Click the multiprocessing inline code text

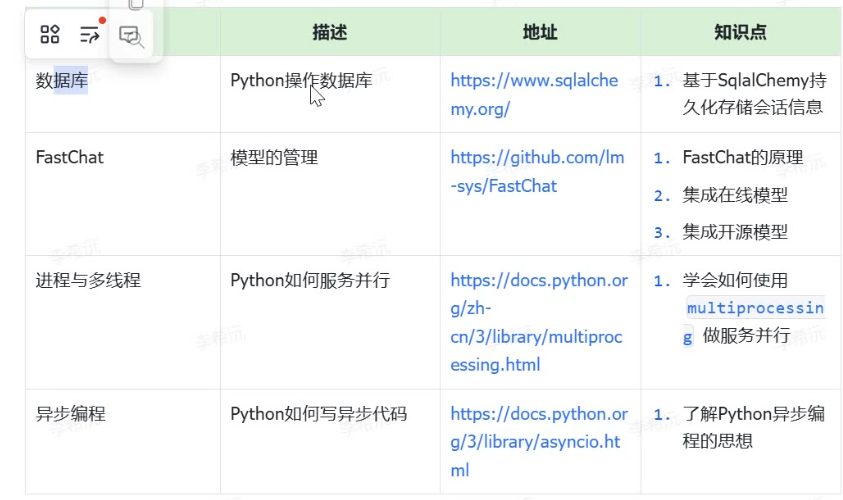755,308
